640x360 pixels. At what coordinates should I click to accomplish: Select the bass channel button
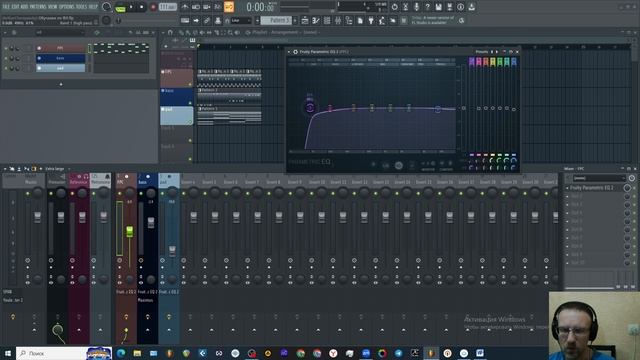tap(60, 58)
